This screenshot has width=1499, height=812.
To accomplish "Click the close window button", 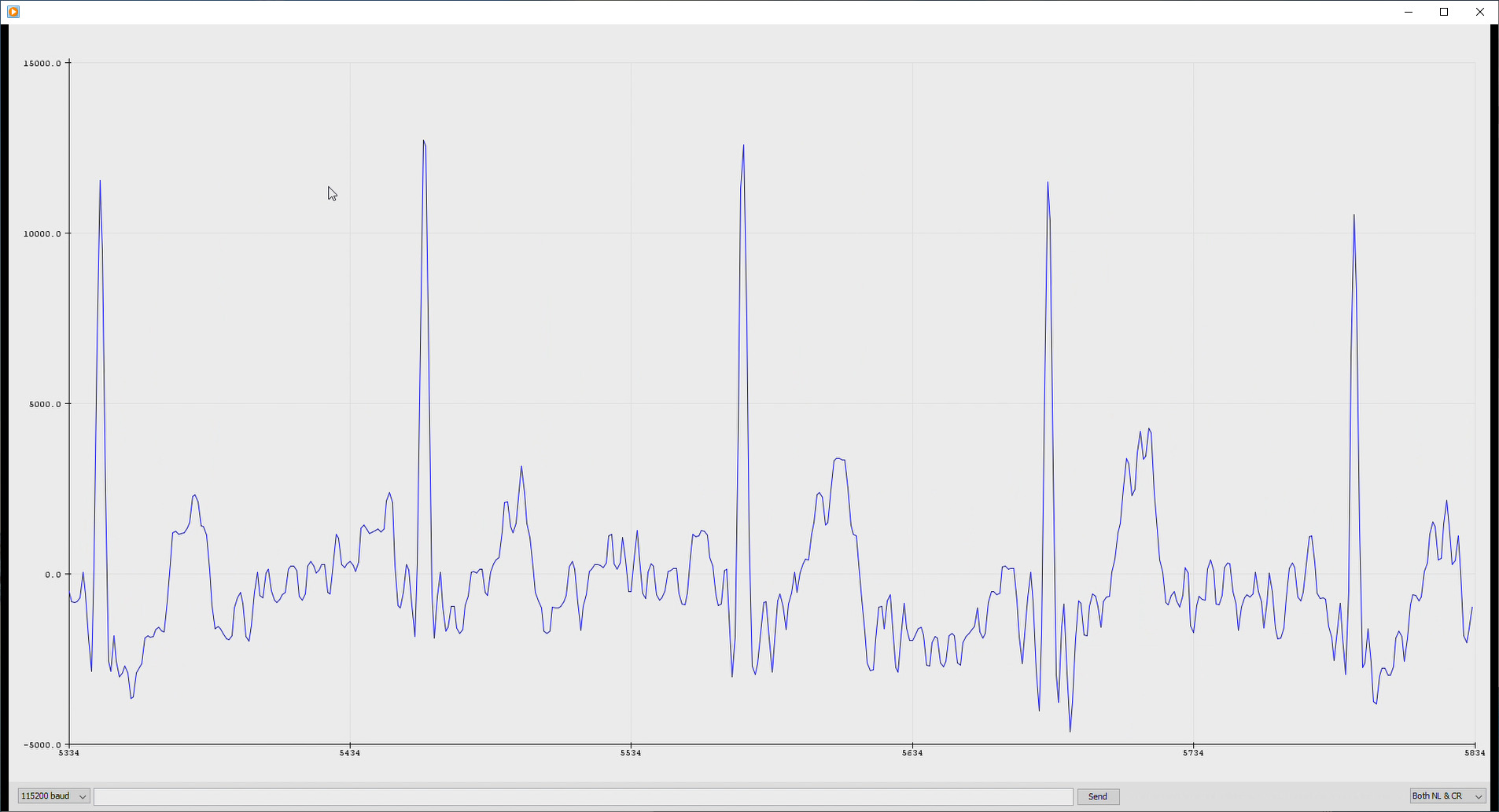I will [x=1479, y=12].
